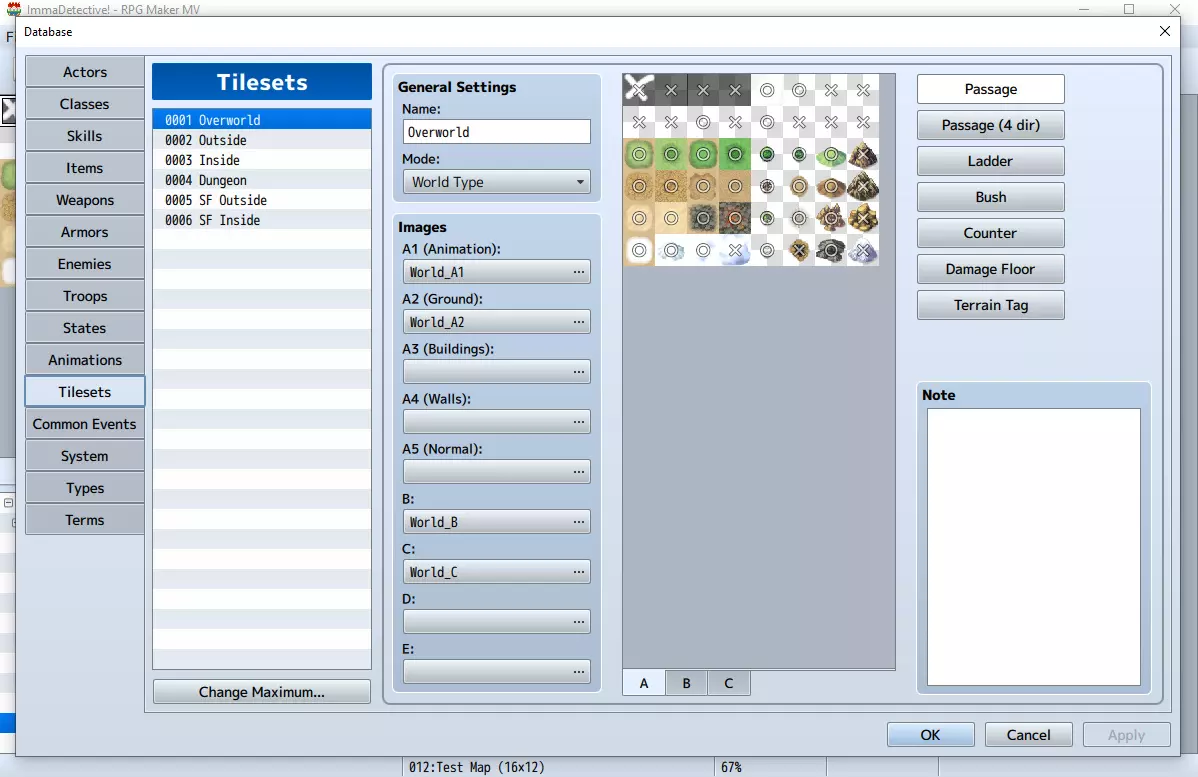Open the System tab
This screenshot has width=1198, height=777.
85,456
